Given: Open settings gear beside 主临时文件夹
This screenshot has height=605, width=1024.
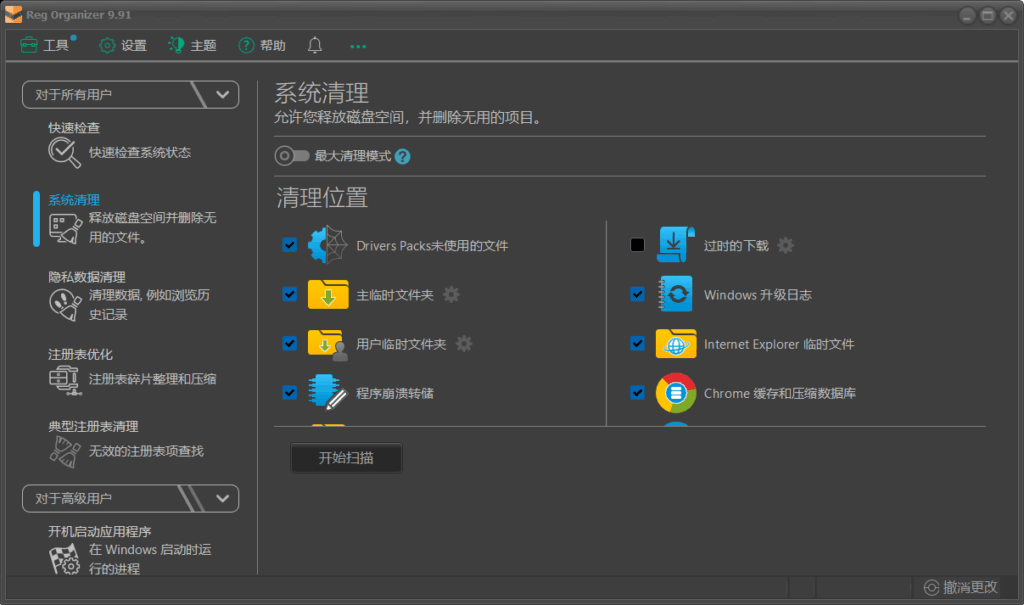Looking at the screenshot, I should point(451,295).
